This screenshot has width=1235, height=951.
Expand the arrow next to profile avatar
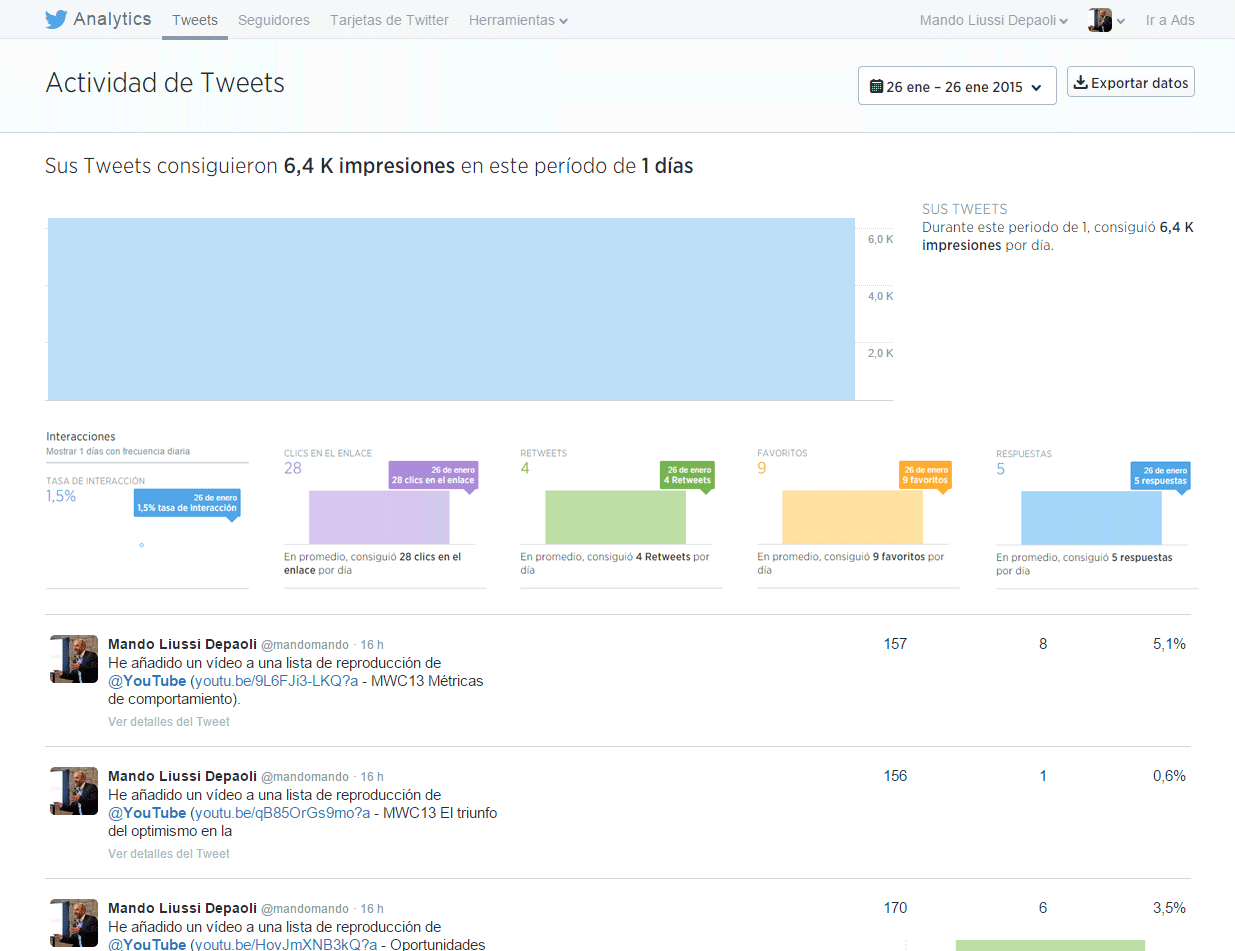coord(1121,21)
